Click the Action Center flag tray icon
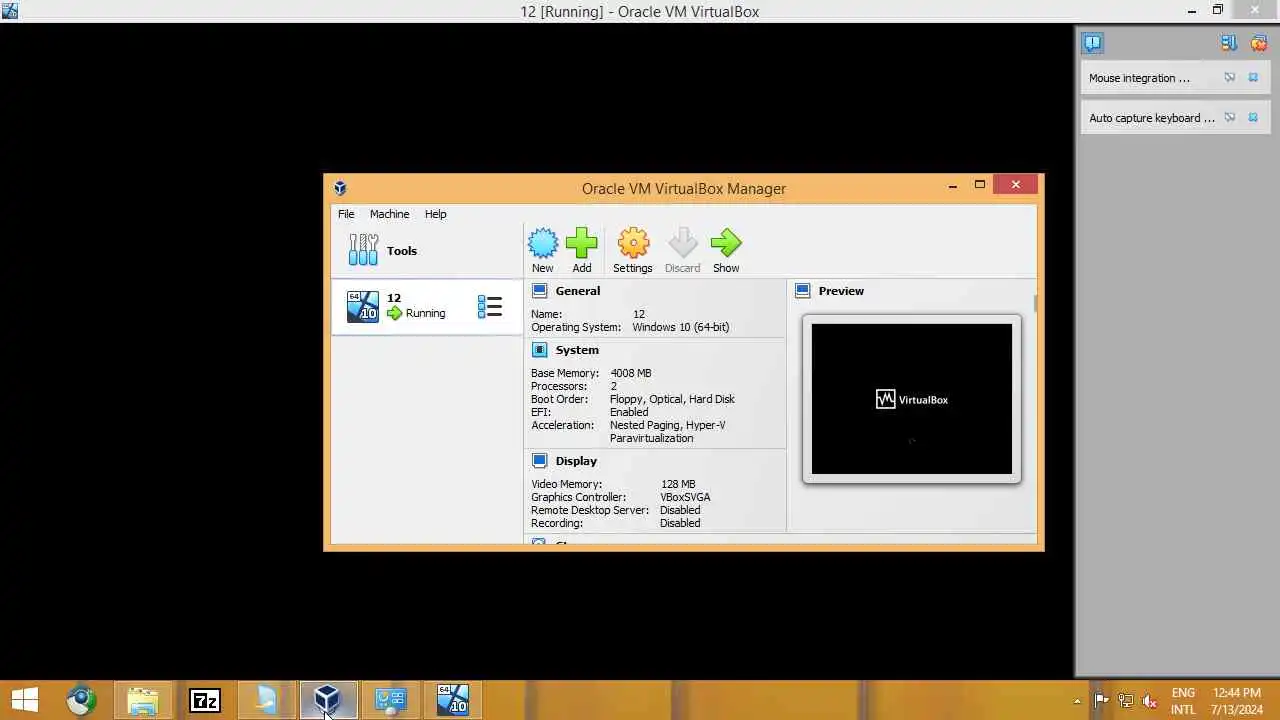1280x720 pixels. pyautogui.click(x=1101, y=701)
